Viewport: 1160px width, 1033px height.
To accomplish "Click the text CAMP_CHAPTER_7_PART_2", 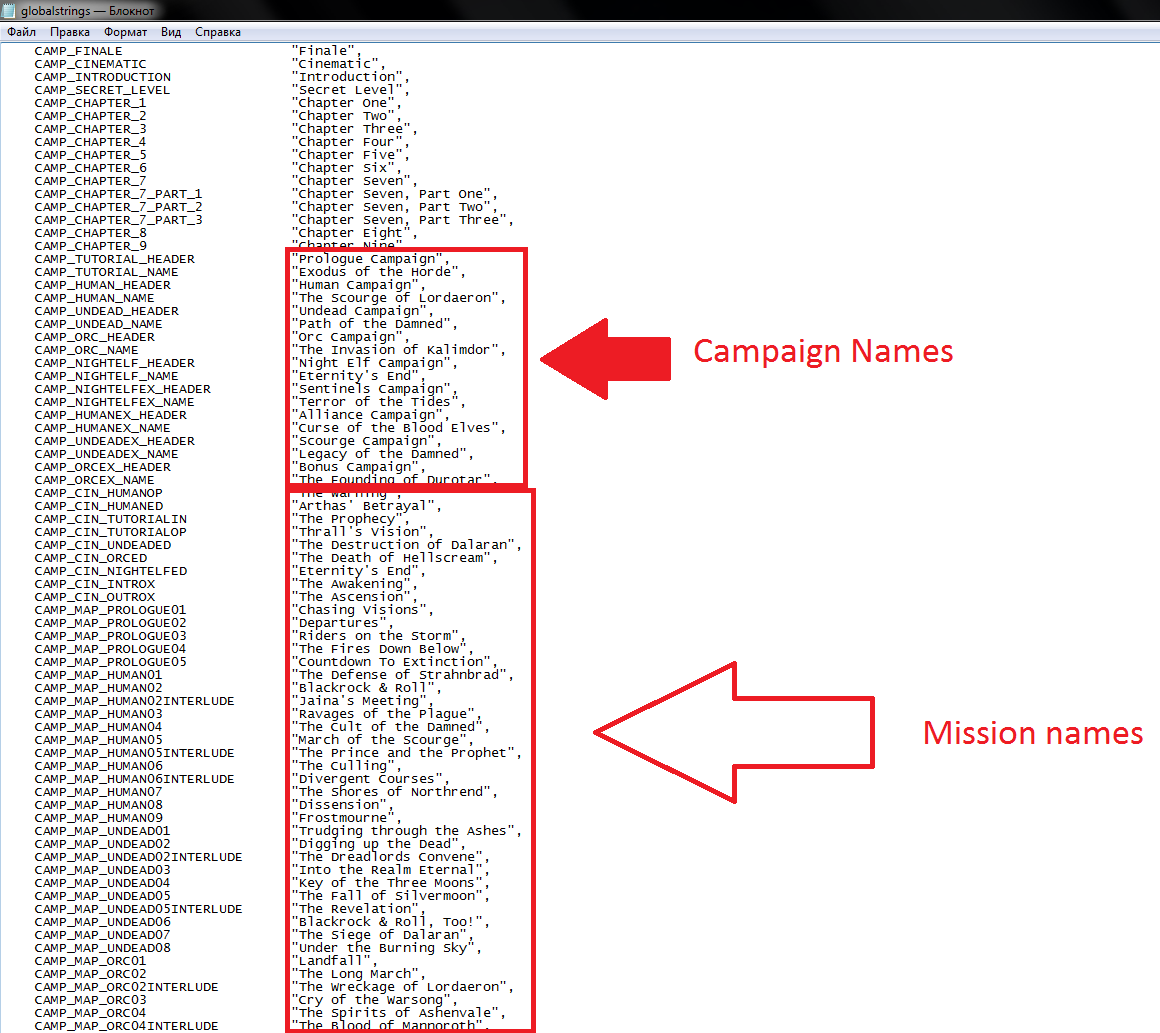I will tap(118, 207).
